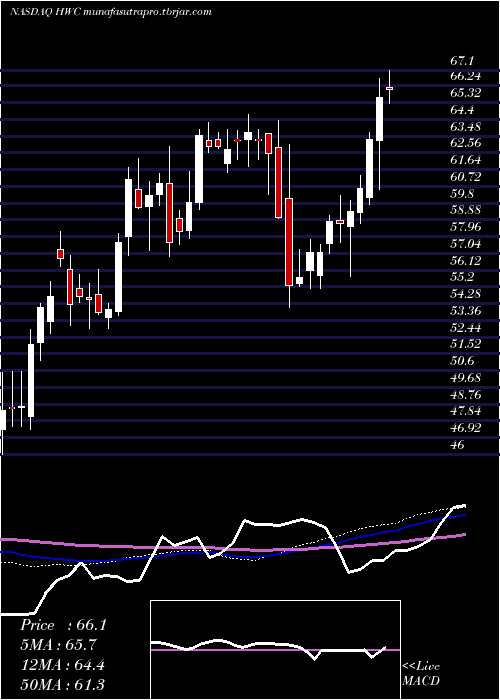Click the 60.72 price axis label
The width and height of the screenshot is (500, 700).
point(466,177)
